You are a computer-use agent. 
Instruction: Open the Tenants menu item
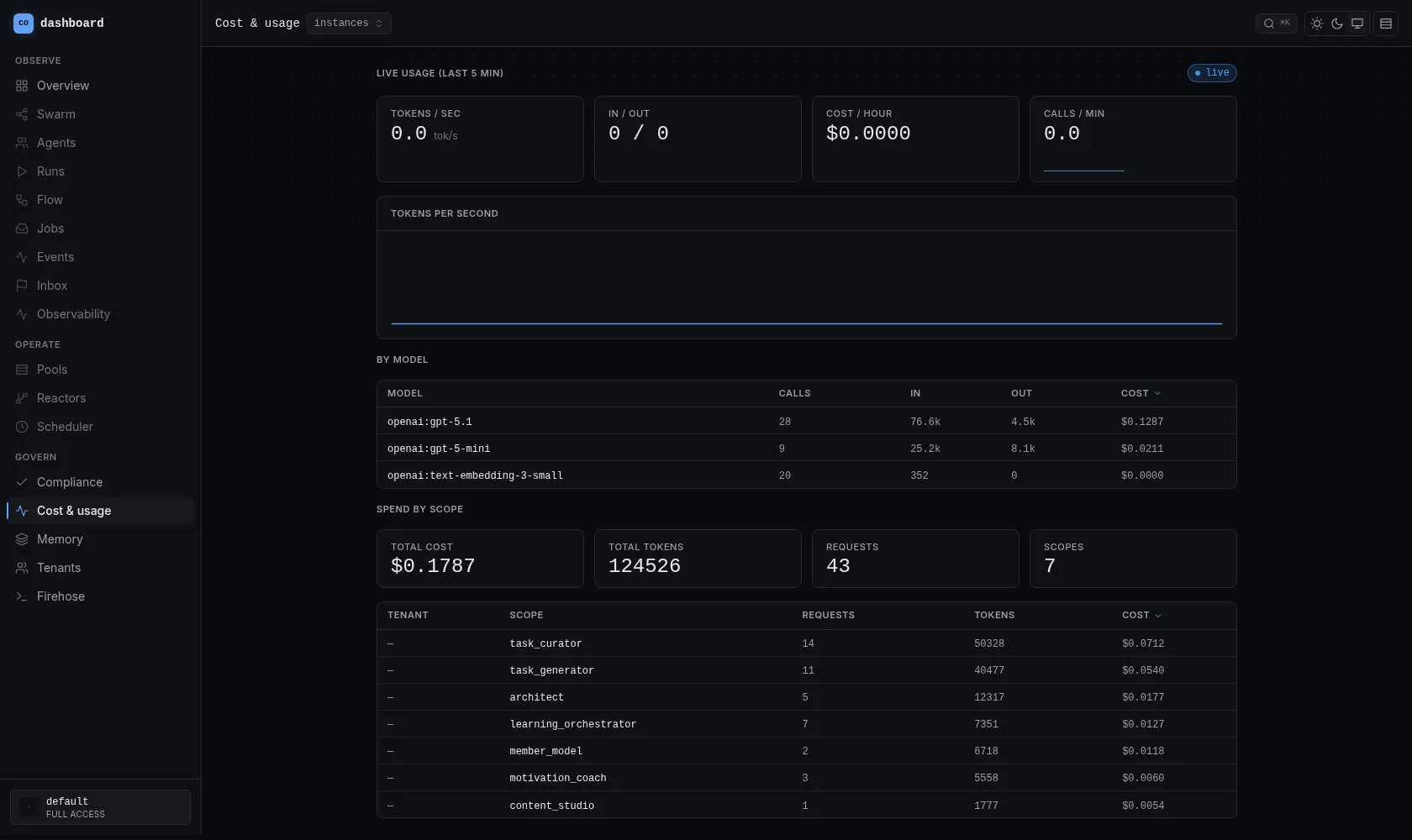point(100,568)
